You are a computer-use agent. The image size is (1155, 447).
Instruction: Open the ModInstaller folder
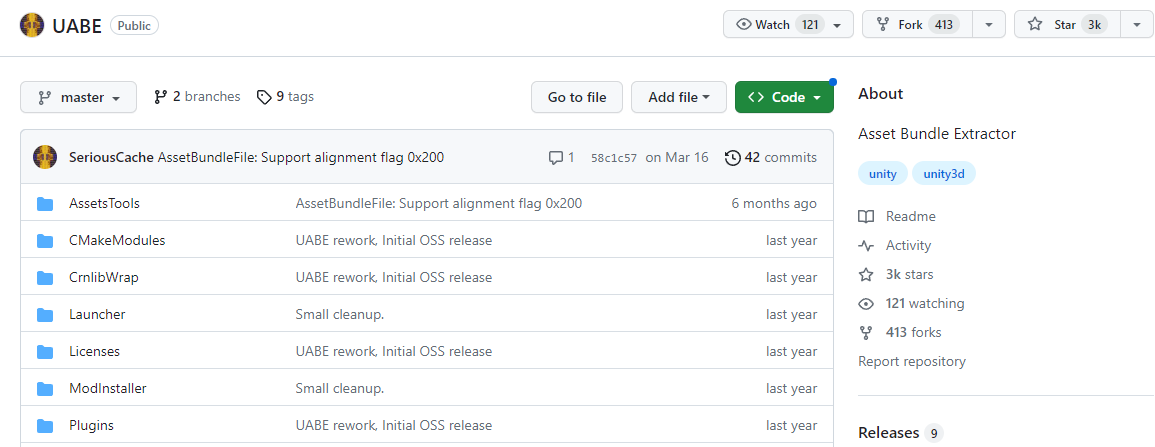click(x=108, y=388)
